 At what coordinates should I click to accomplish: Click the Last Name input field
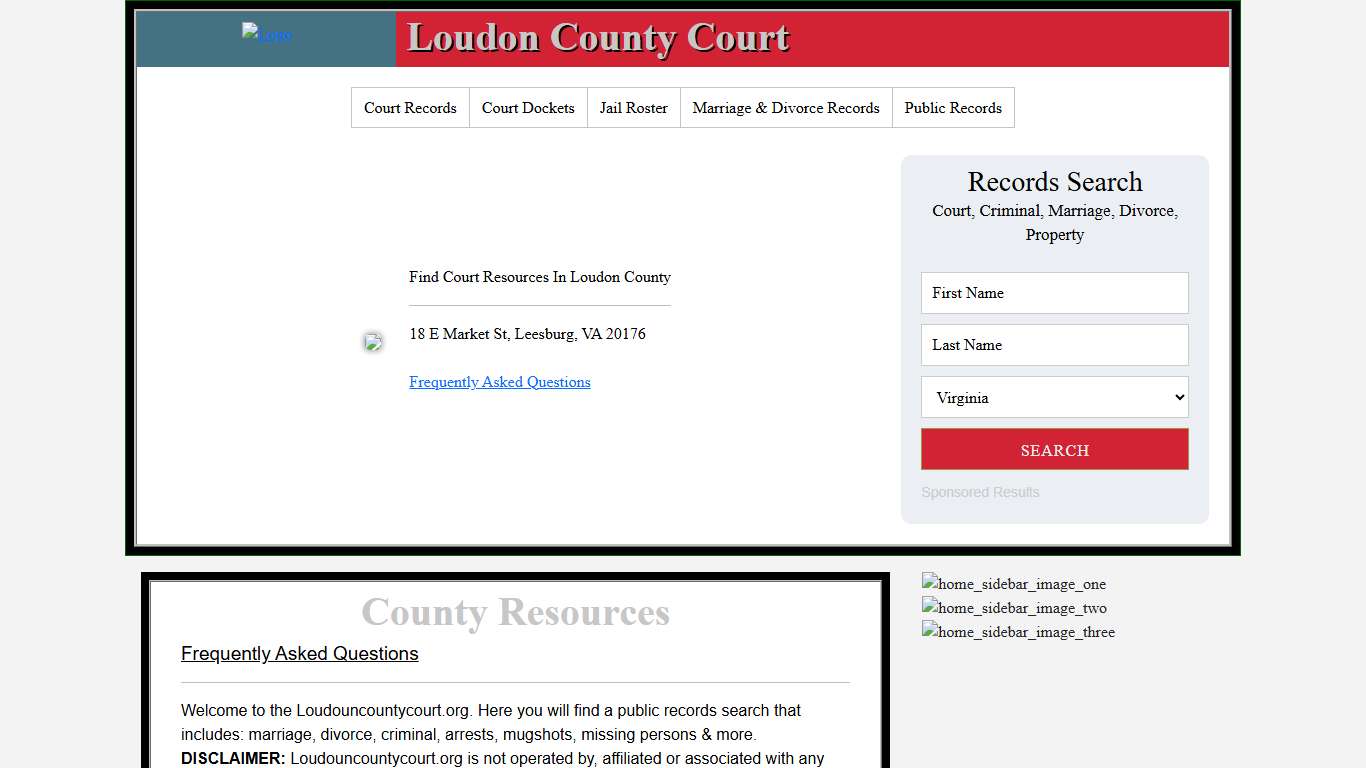(1054, 345)
